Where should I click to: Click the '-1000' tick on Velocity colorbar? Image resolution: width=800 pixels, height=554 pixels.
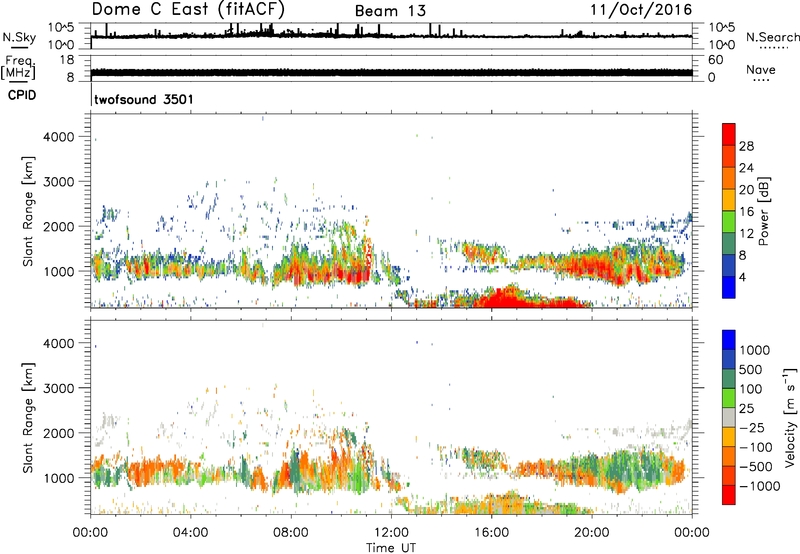tap(759, 486)
